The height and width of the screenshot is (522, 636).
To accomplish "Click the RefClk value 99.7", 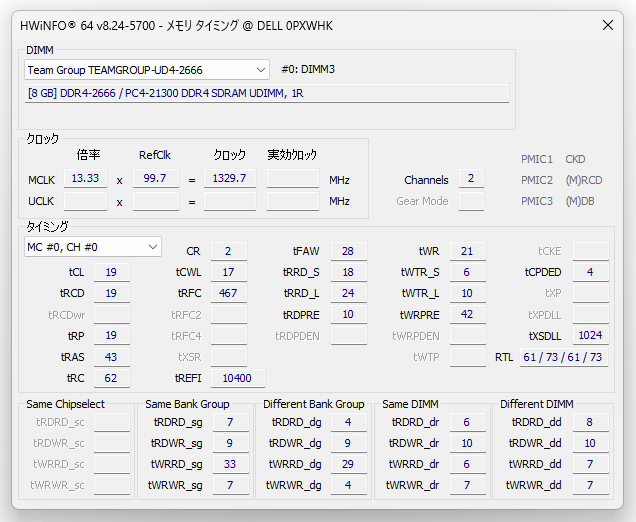I will [x=156, y=178].
